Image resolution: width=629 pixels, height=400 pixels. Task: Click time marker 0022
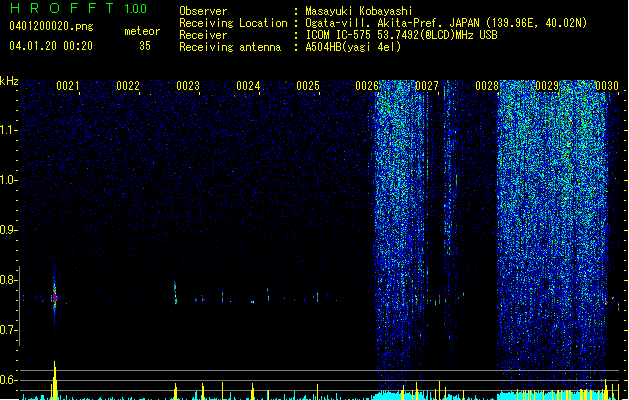(128, 85)
